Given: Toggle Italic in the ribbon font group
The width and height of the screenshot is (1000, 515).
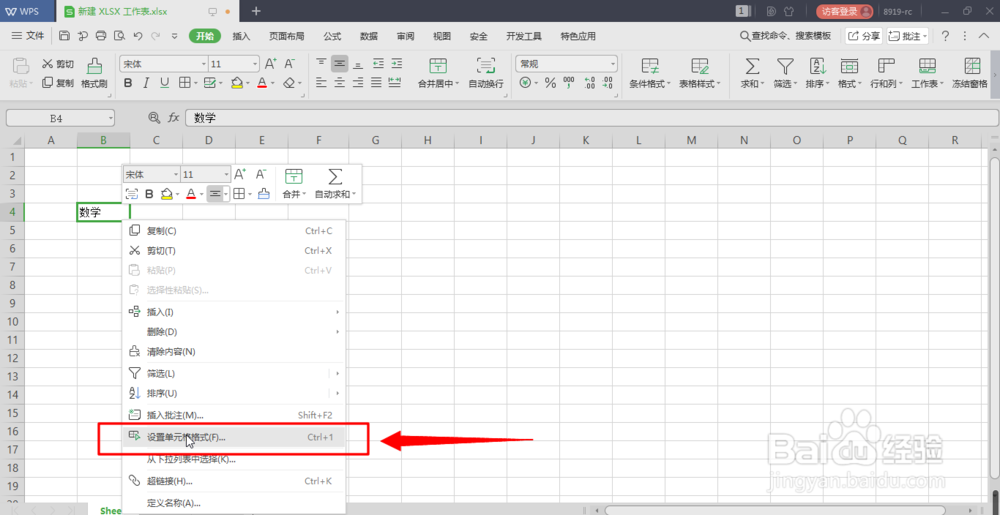Looking at the screenshot, I should (146, 83).
